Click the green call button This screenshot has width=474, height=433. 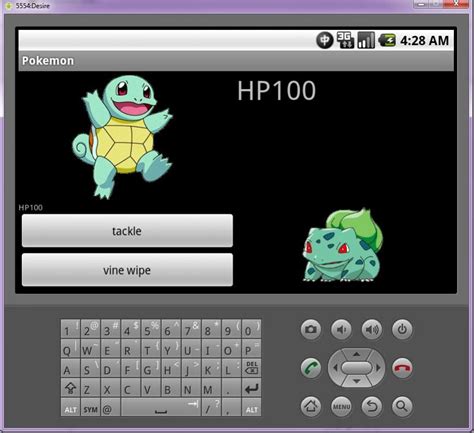[311, 368]
